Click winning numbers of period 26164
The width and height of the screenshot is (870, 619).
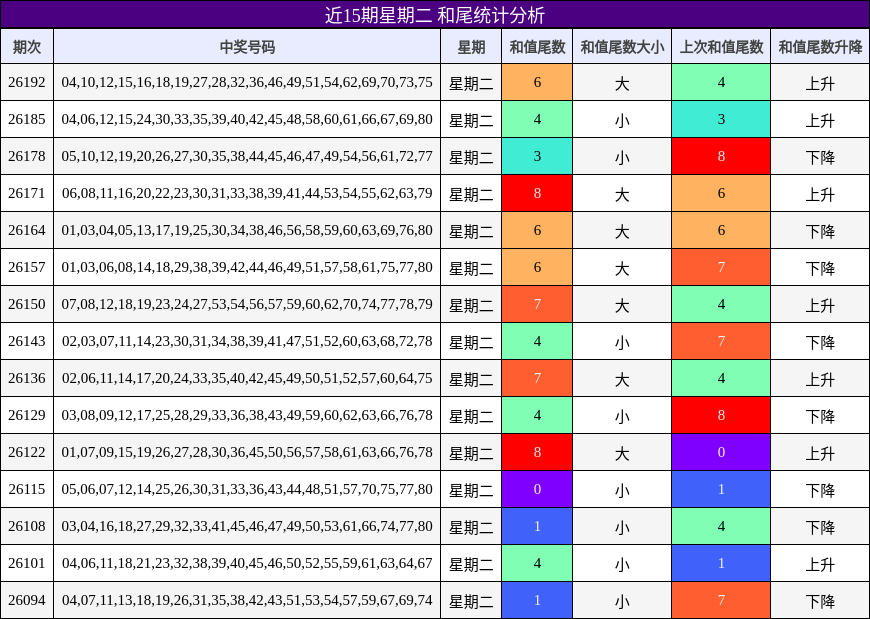[247, 230]
